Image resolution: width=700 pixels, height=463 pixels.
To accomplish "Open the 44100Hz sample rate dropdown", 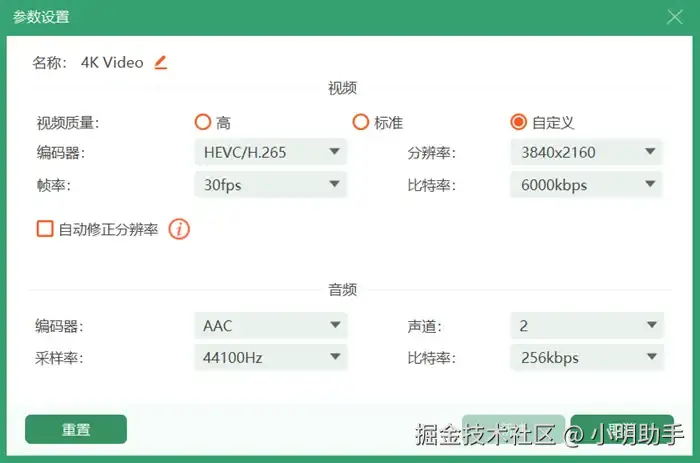I will click(x=271, y=357).
